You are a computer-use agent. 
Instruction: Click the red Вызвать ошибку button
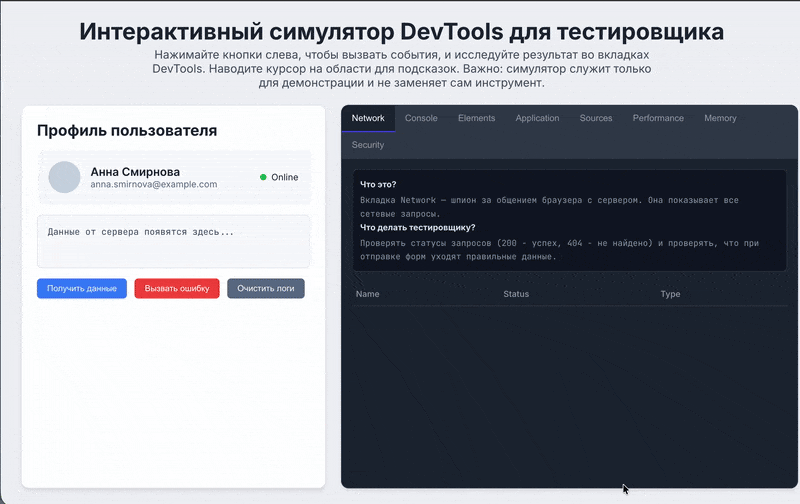[177, 288]
